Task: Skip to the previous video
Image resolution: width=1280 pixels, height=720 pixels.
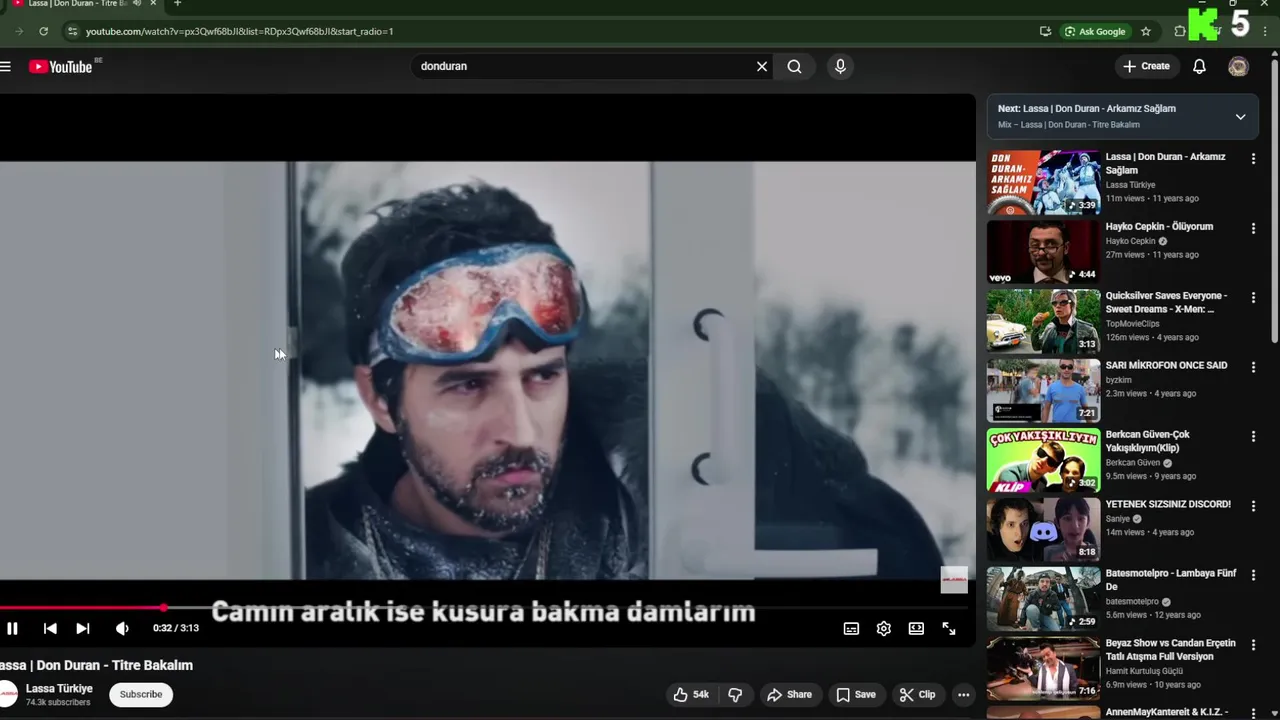Action: point(50,628)
